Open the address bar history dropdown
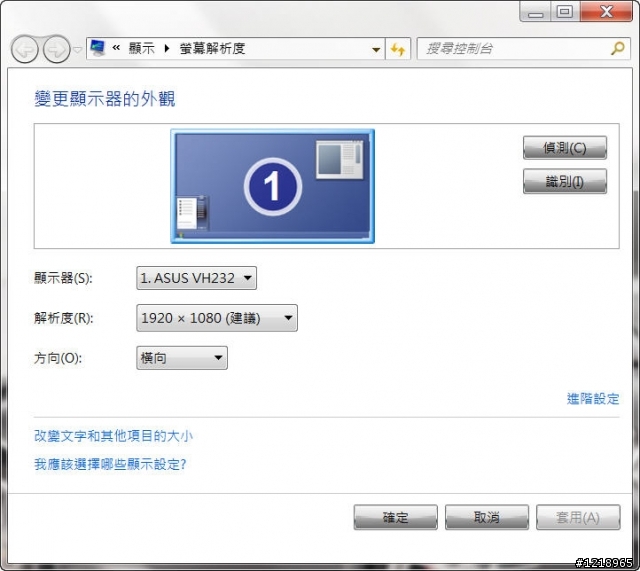Screen dimensions: 640x571 pos(376,49)
